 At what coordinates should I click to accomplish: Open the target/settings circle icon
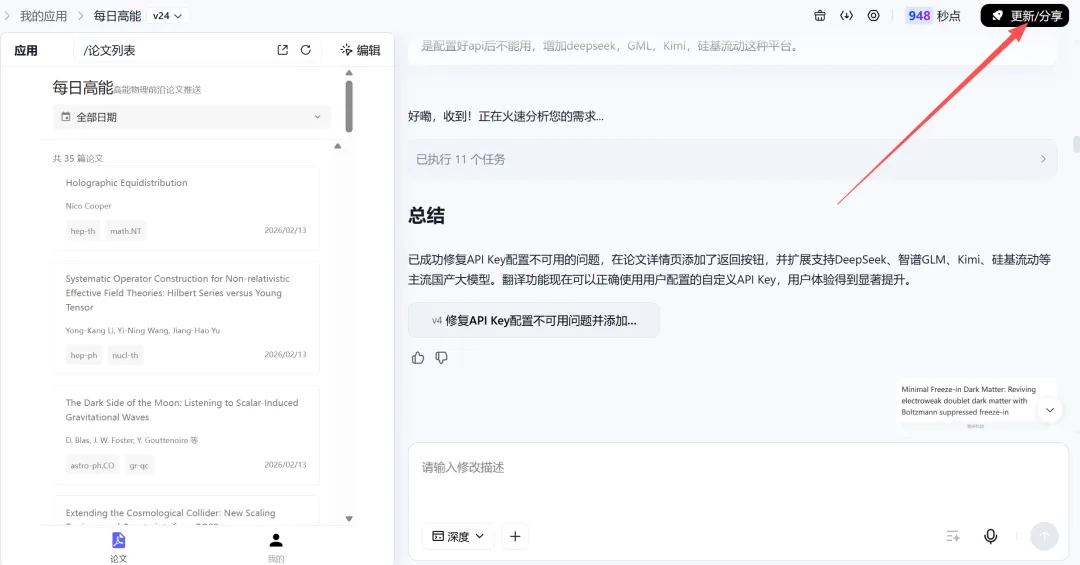point(873,16)
